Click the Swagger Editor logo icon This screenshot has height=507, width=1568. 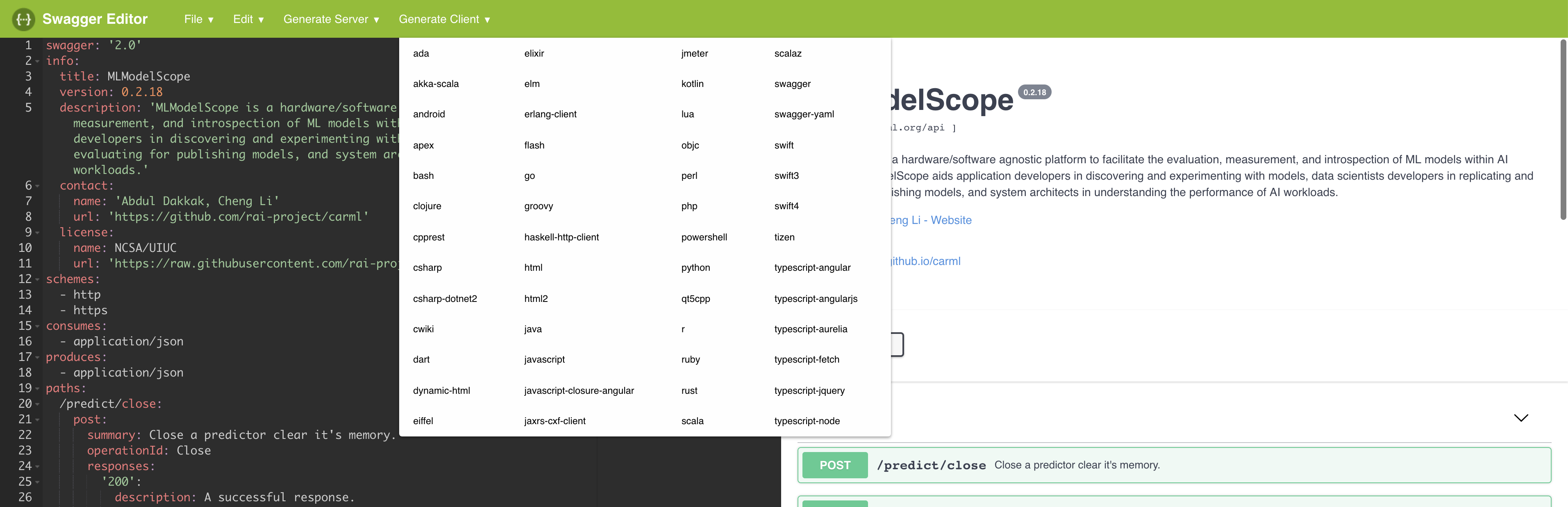(x=23, y=19)
